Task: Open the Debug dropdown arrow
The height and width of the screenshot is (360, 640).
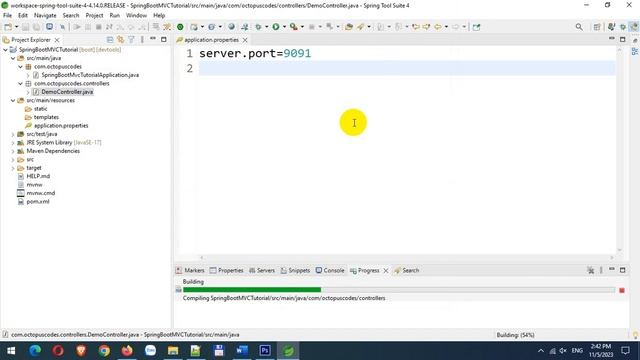Action: 267,27
